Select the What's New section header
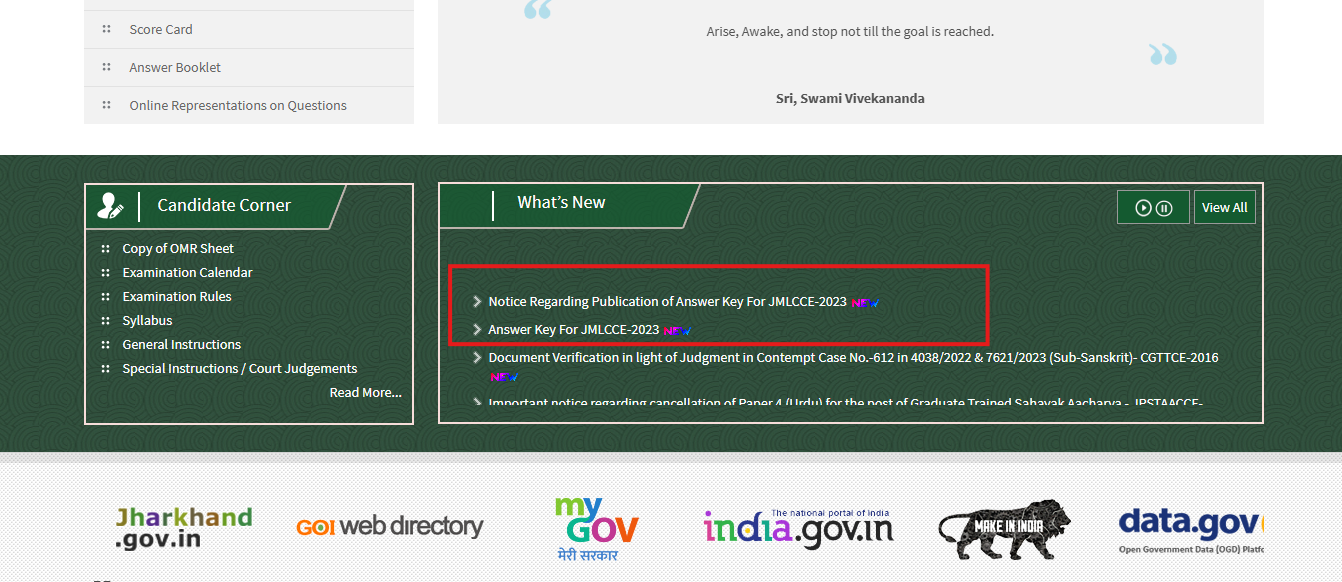Viewport: 1342px width, 582px height. coord(561,201)
